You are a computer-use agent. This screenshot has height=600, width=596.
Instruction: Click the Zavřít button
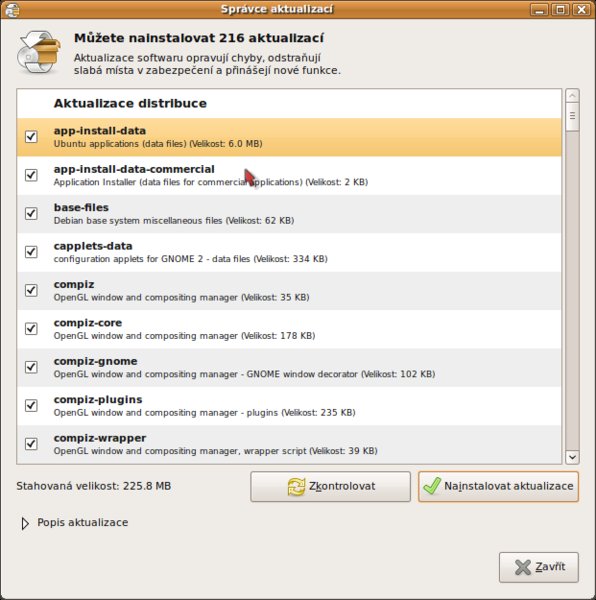pyautogui.click(x=539, y=567)
